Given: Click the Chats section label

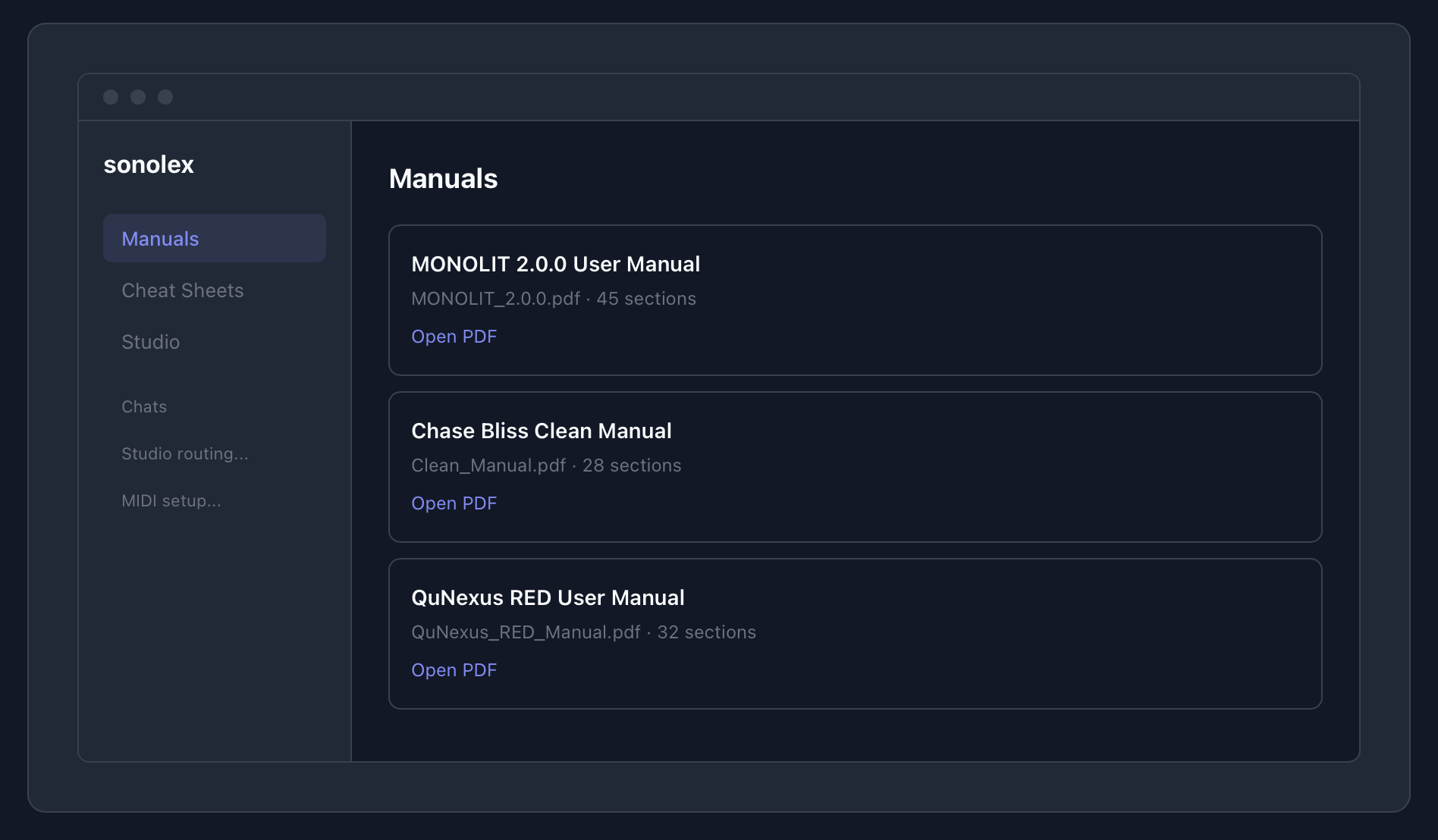Looking at the screenshot, I should [x=144, y=406].
